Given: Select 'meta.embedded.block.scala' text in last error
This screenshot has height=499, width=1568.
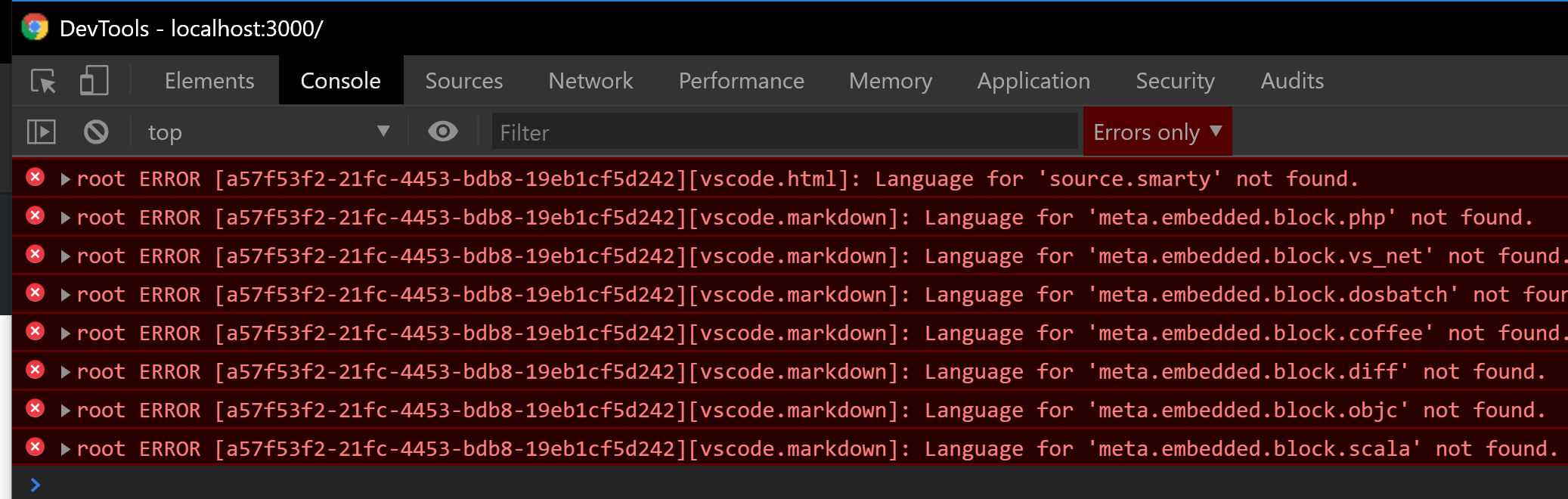Looking at the screenshot, I should tap(1255, 449).
